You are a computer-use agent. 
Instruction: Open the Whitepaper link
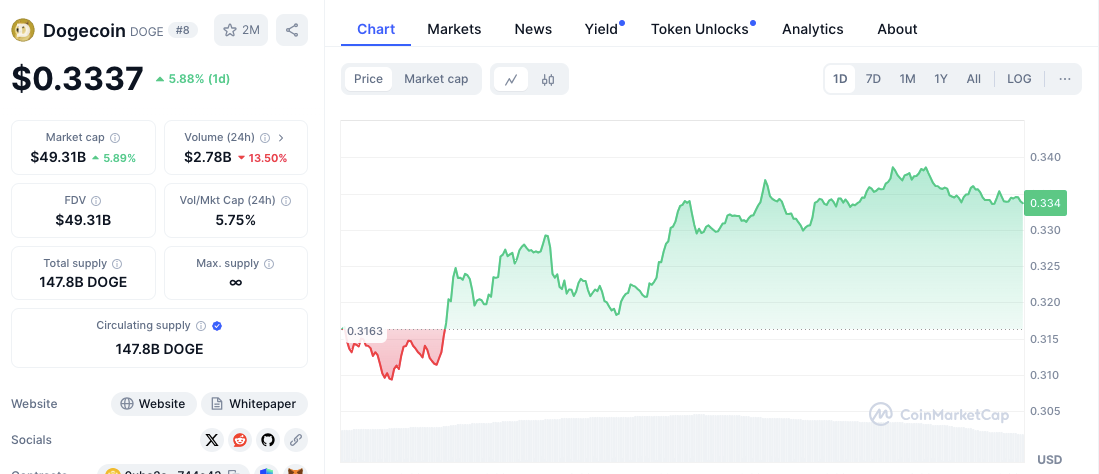click(x=254, y=404)
